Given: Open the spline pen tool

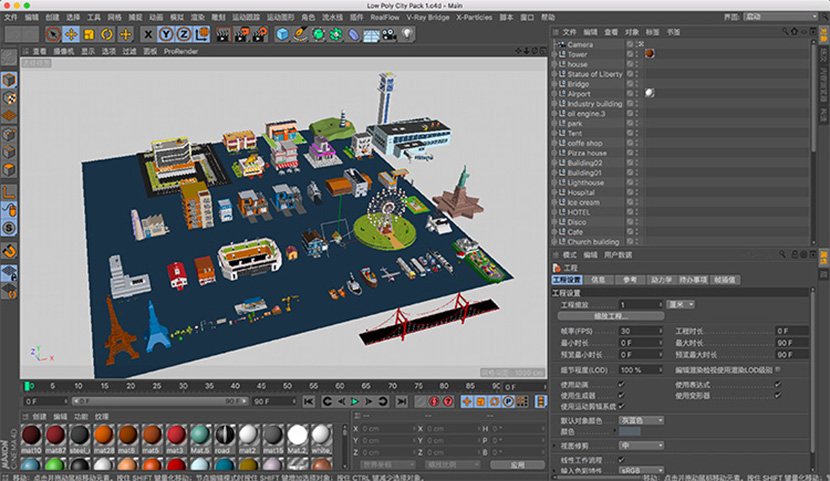Looking at the screenshot, I should coord(300,34).
